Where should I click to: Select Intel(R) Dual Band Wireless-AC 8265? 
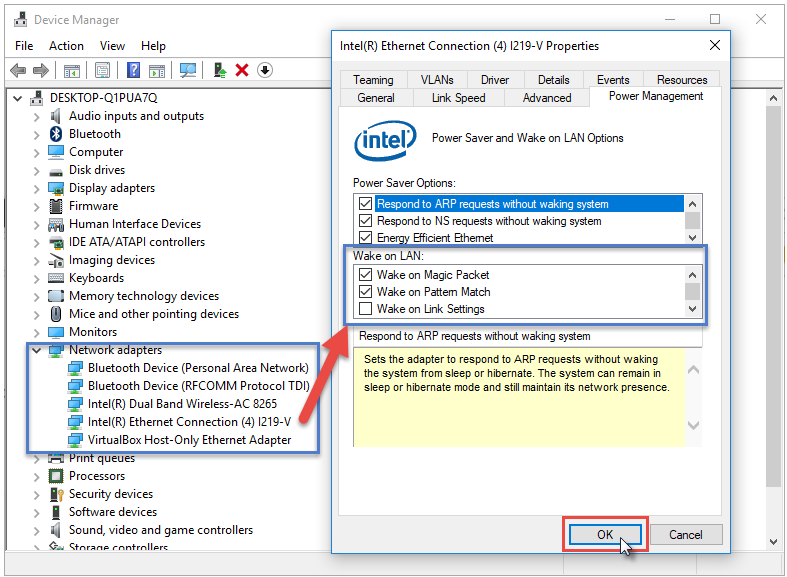click(x=182, y=404)
